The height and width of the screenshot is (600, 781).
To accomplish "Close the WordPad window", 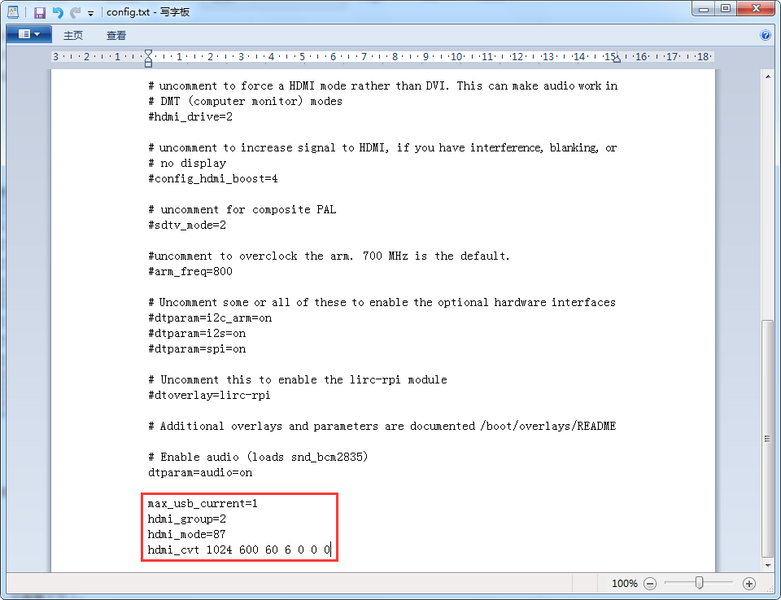I will (x=756, y=8).
